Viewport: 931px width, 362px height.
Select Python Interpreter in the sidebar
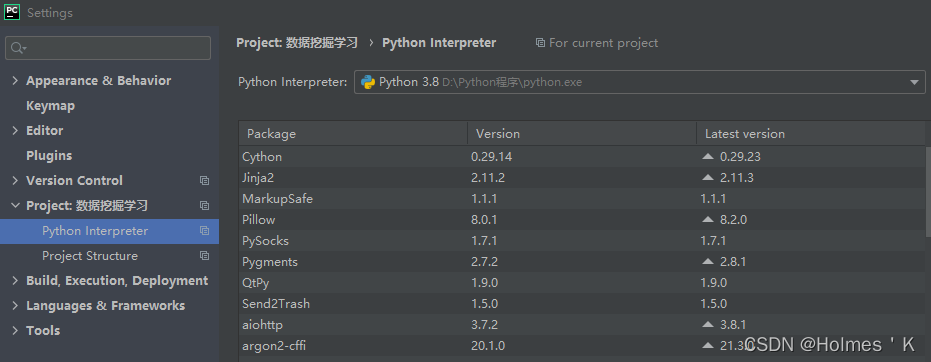click(109, 231)
